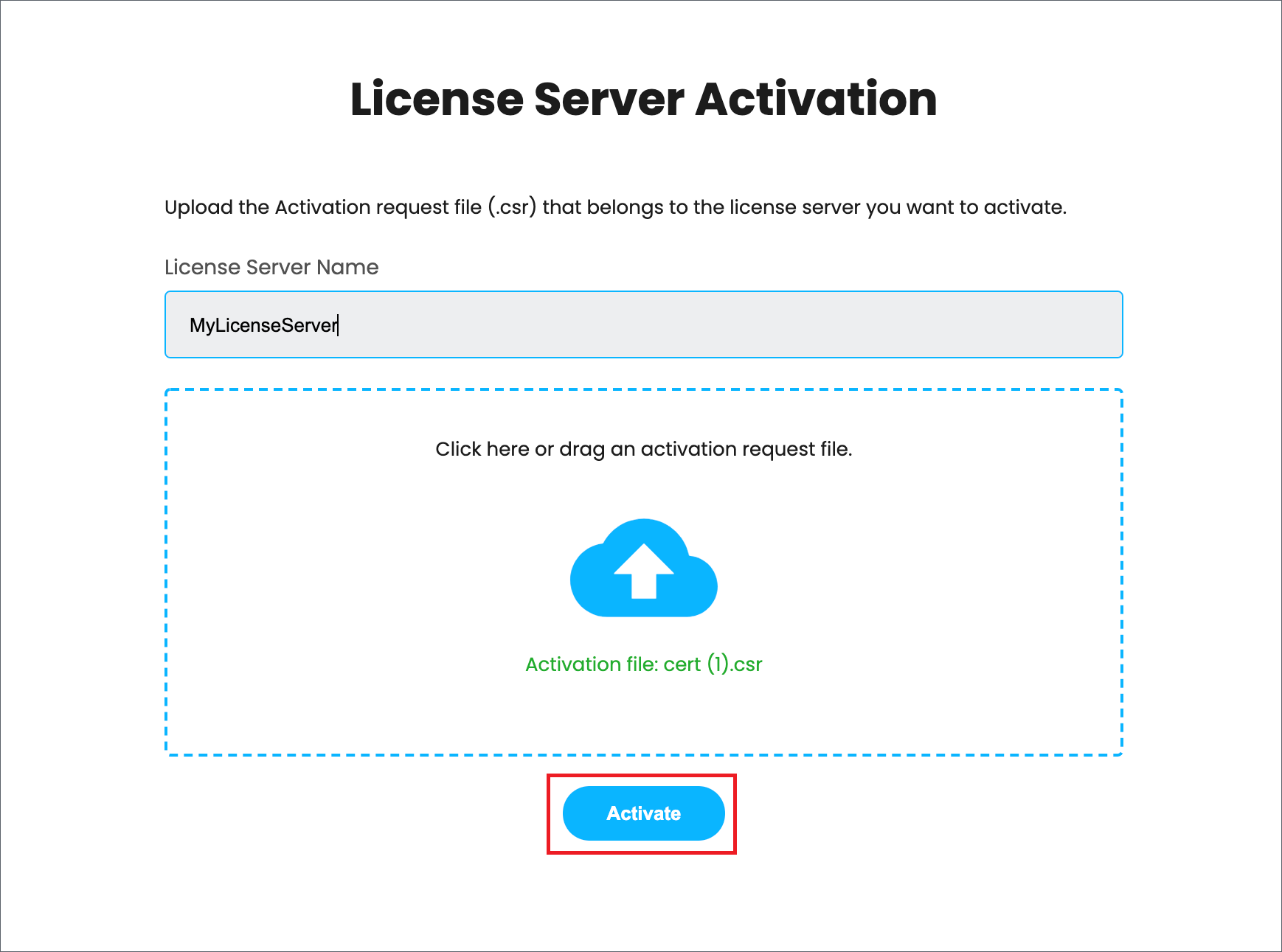This screenshot has width=1282, height=952.
Task: Click the License Server Name label
Action: [271, 267]
